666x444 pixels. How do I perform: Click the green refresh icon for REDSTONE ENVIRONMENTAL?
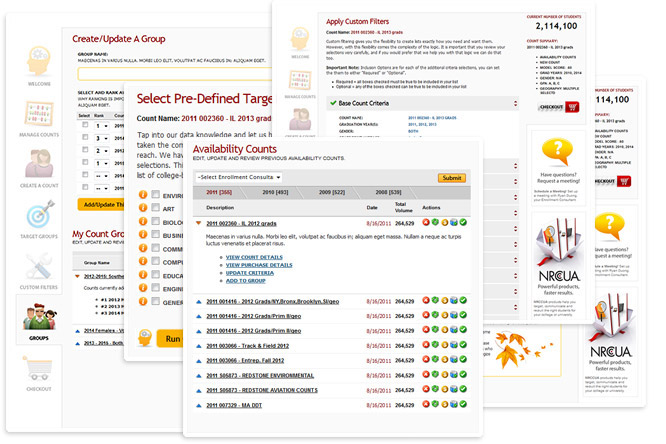pyautogui.click(x=435, y=374)
